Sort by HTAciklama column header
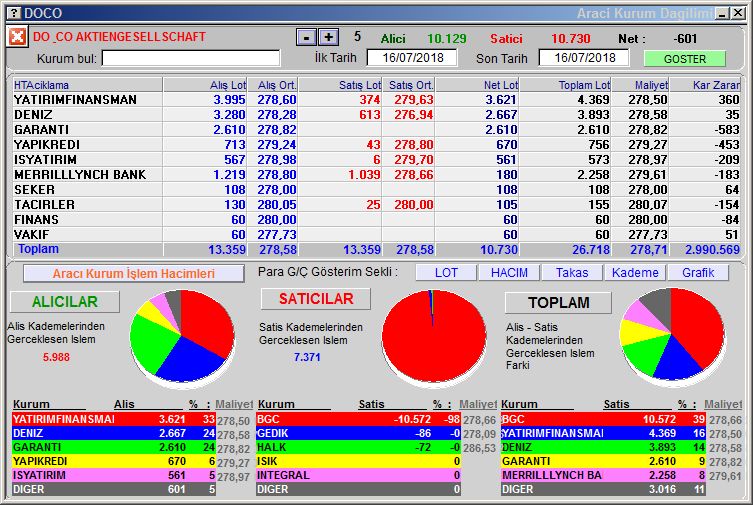 (x=88, y=85)
